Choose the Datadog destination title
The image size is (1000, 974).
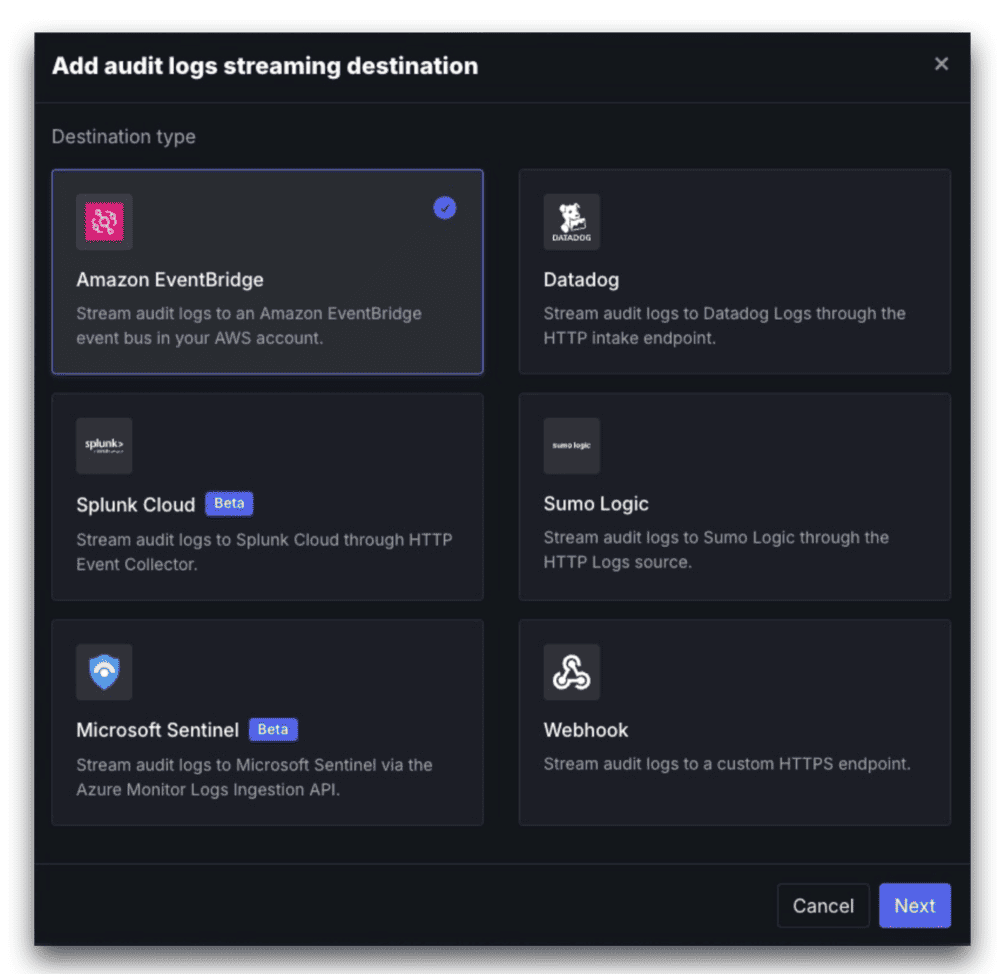[x=581, y=280]
